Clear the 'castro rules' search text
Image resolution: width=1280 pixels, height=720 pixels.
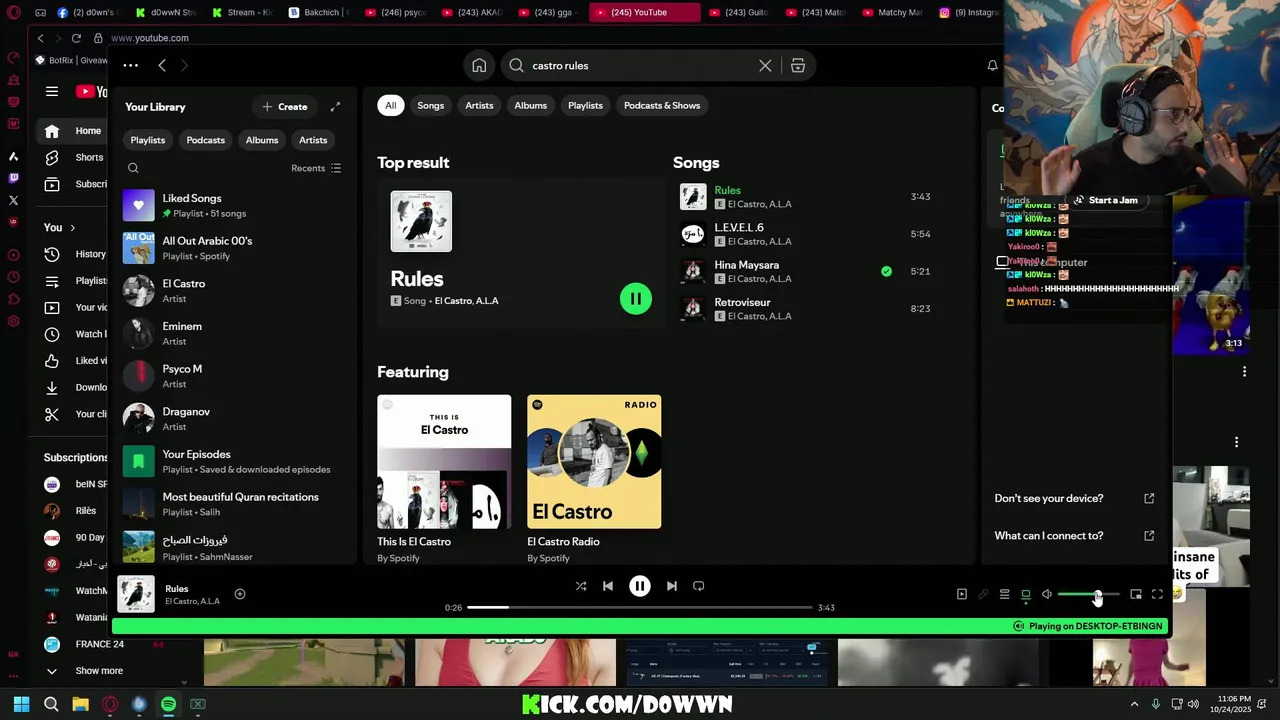click(x=765, y=65)
